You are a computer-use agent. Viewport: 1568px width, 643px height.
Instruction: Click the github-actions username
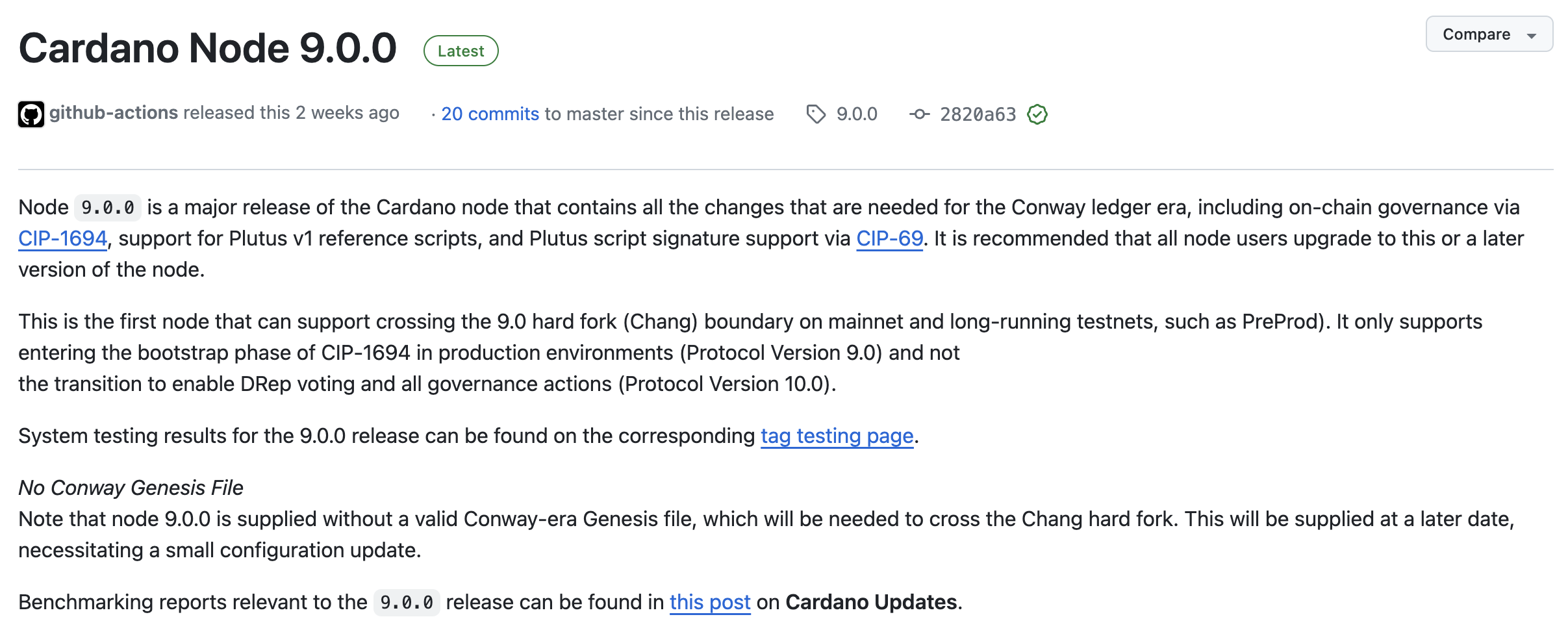(x=113, y=112)
